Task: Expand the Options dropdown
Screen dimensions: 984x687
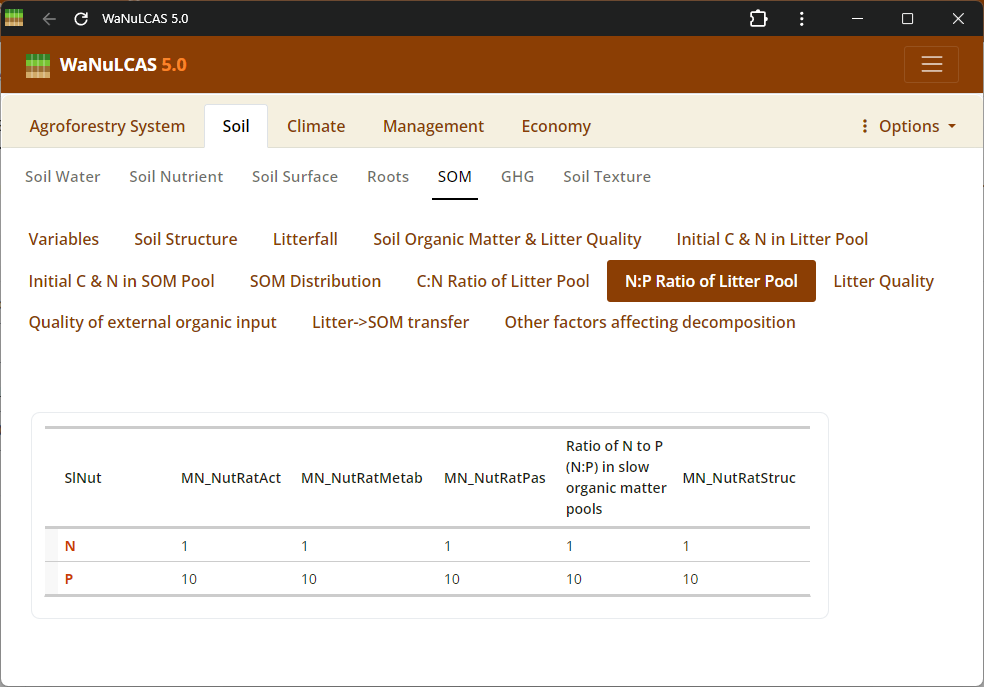Action: pyautogui.click(x=908, y=126)
